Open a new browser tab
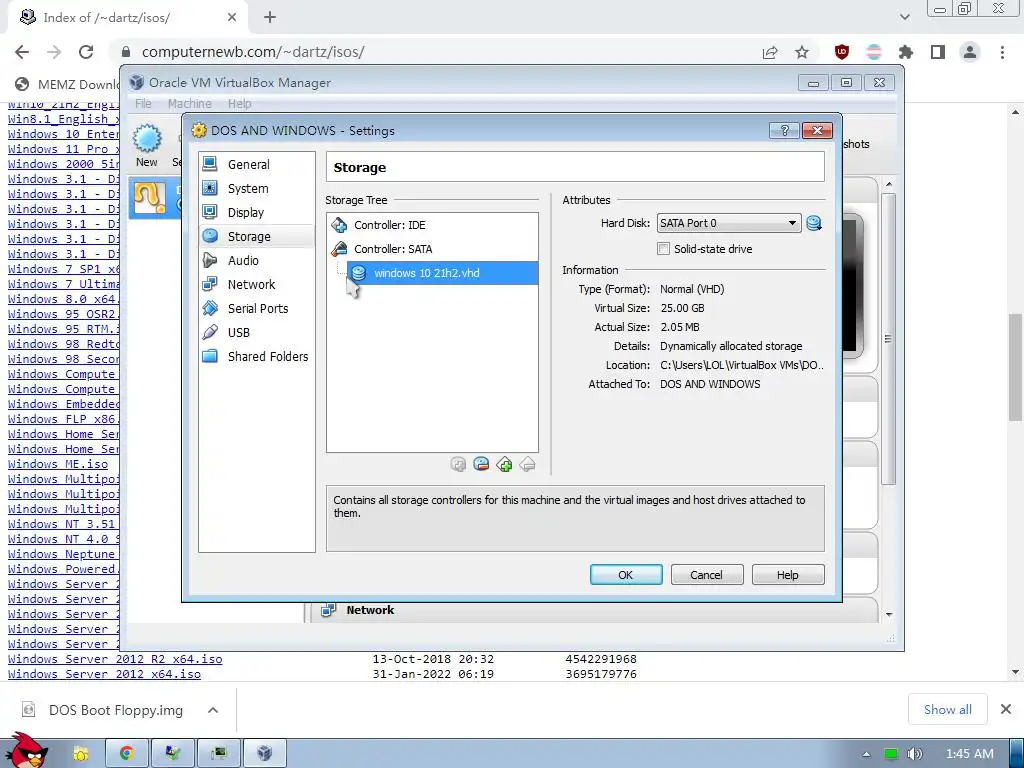This screenshot has width=1024, height=768. coord(270,18)
